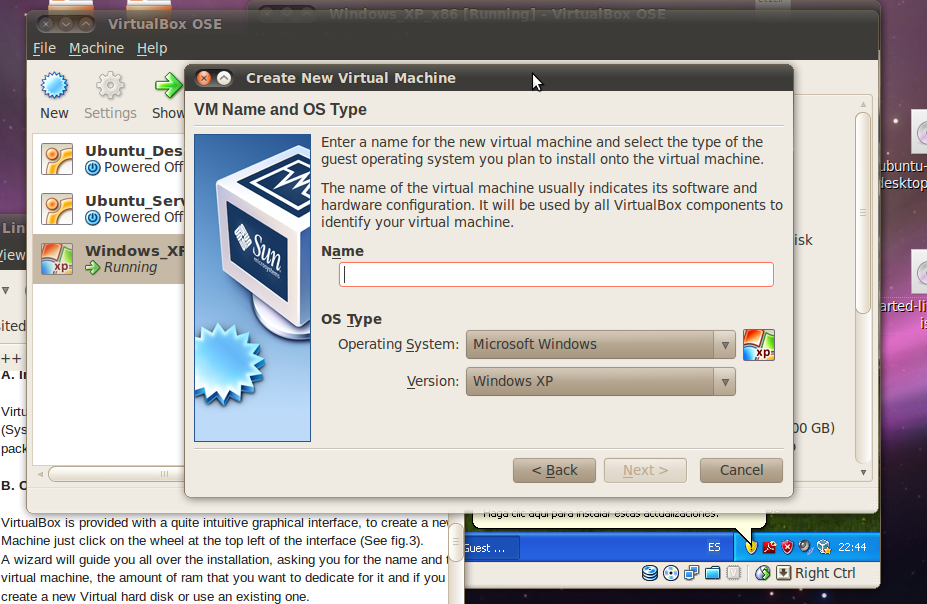
Task: Open the Version dropdown showing Windows XP
Action: (x=600, y=381)
